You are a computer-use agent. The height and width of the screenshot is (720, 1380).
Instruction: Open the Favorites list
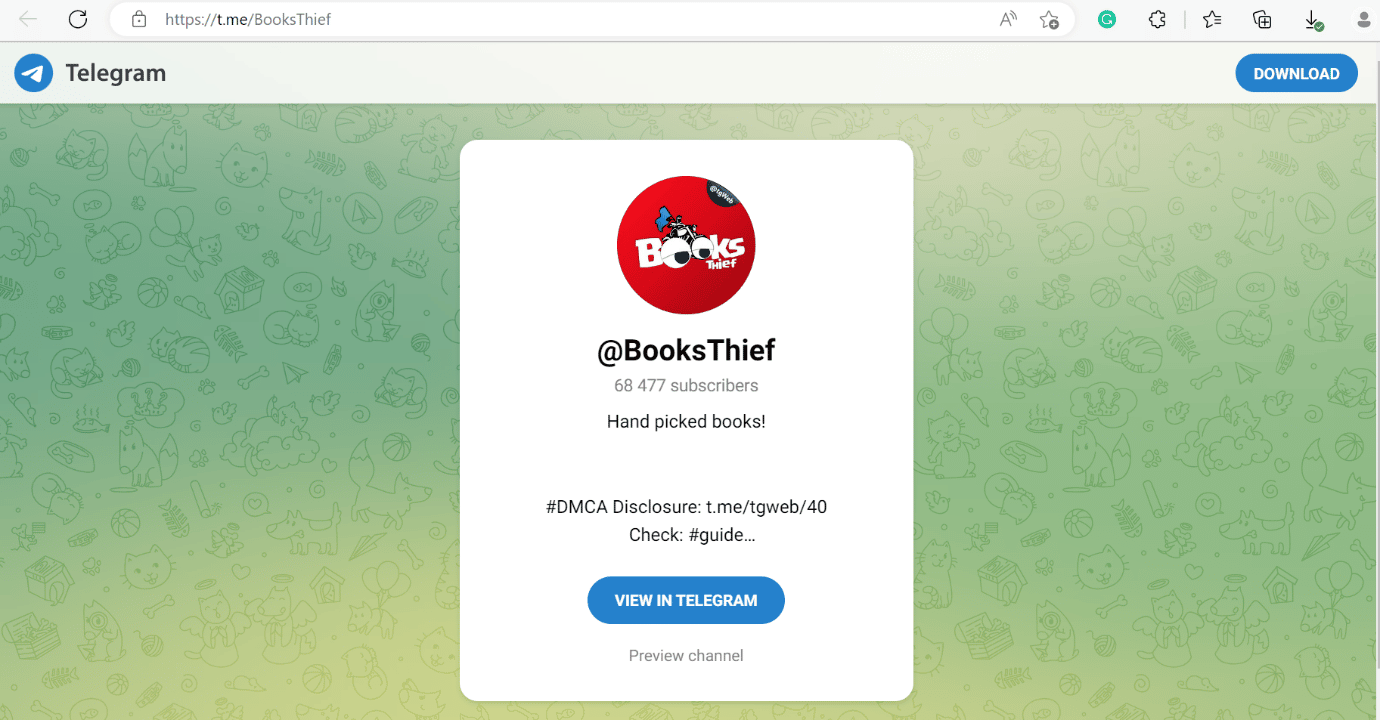1212,19
